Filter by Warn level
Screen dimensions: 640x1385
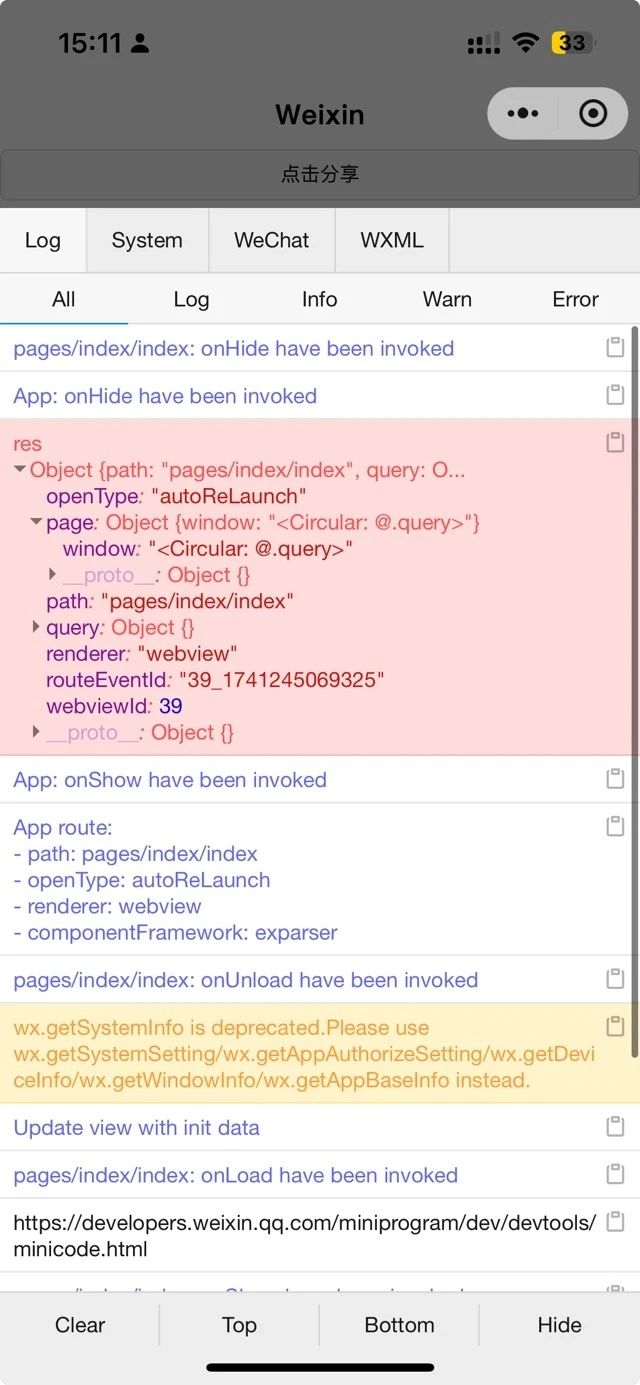coord(447,299)
